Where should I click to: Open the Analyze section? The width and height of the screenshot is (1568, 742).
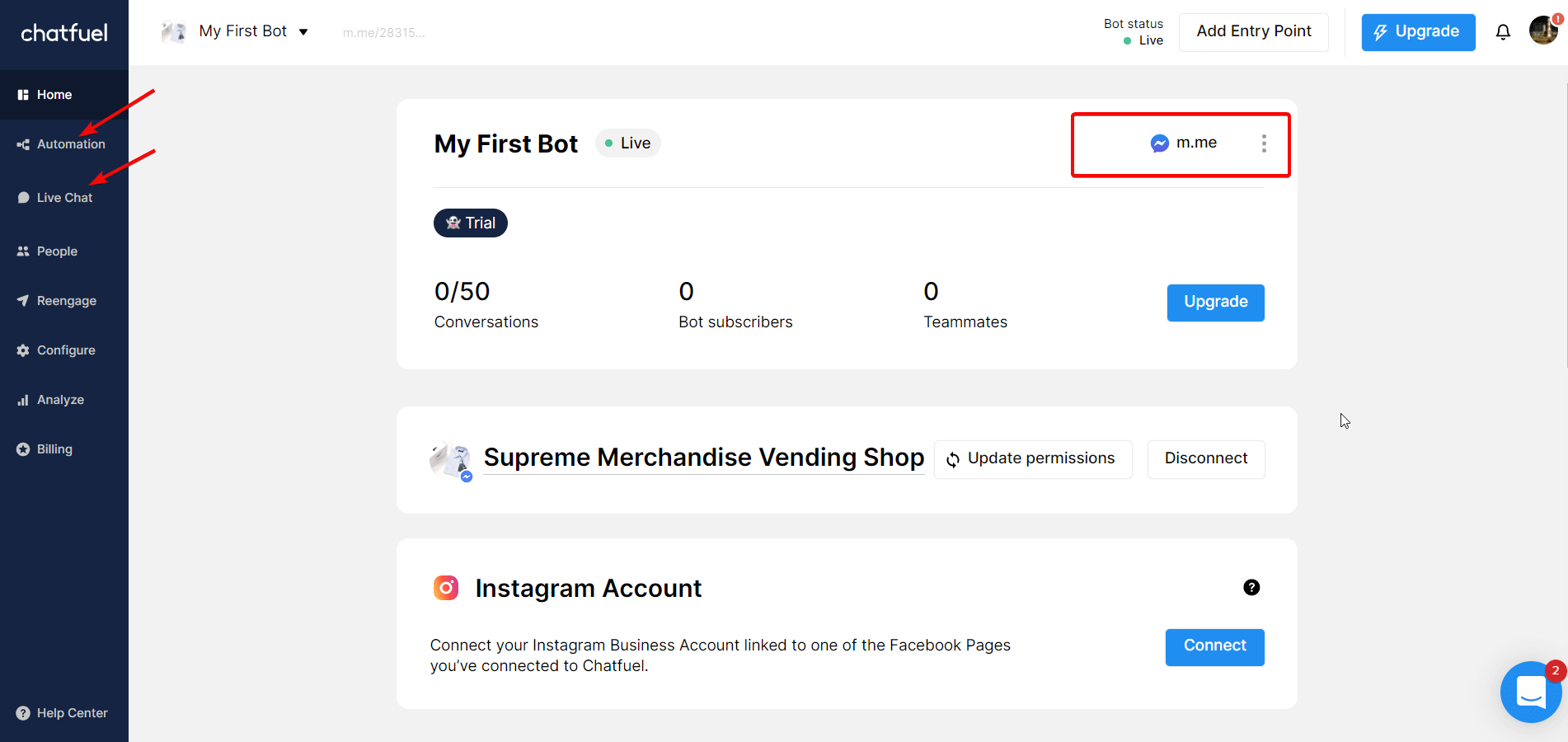tap(64, 400)
